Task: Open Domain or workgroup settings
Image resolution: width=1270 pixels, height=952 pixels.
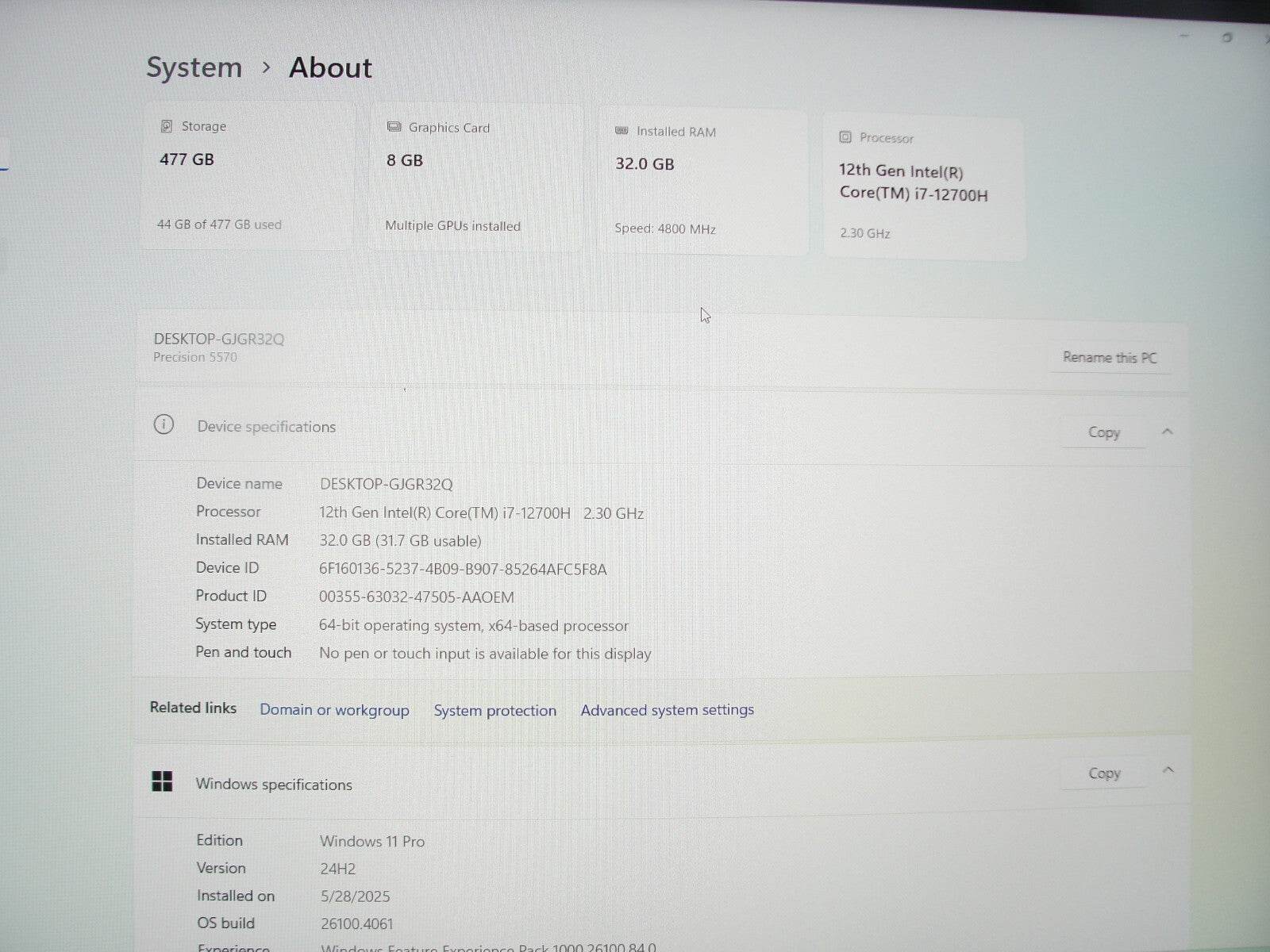Action: click(334, 709)
